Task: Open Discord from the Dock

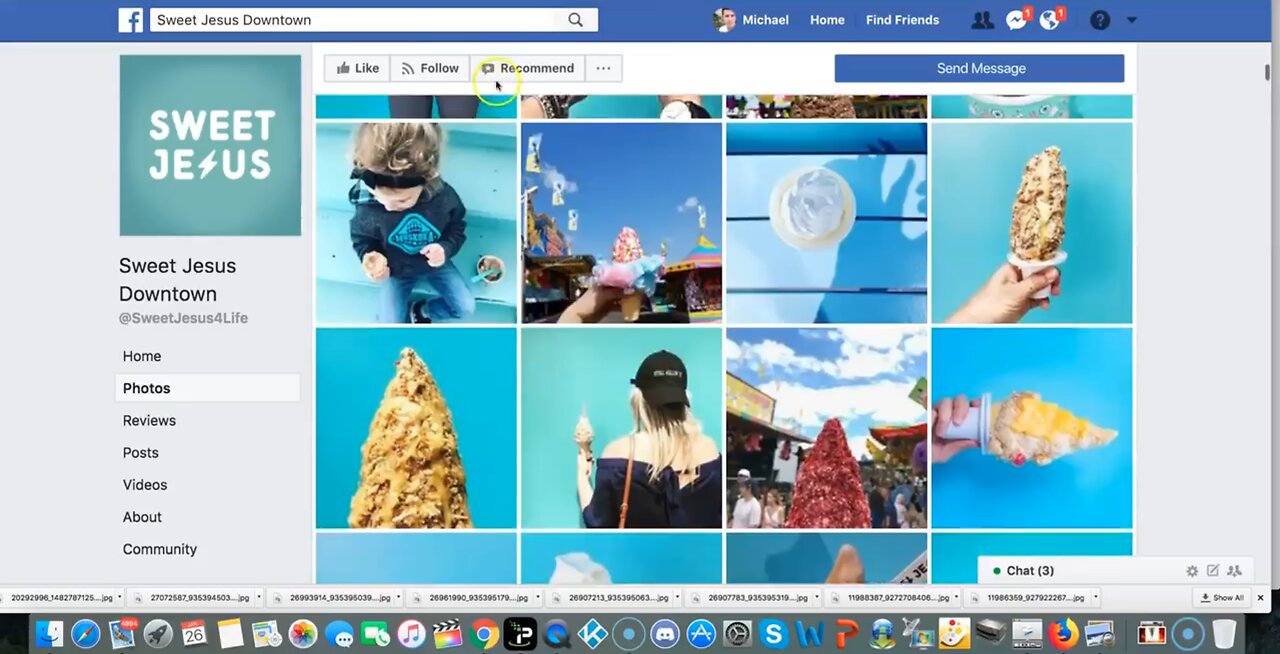Action: (x=665, y=634)
